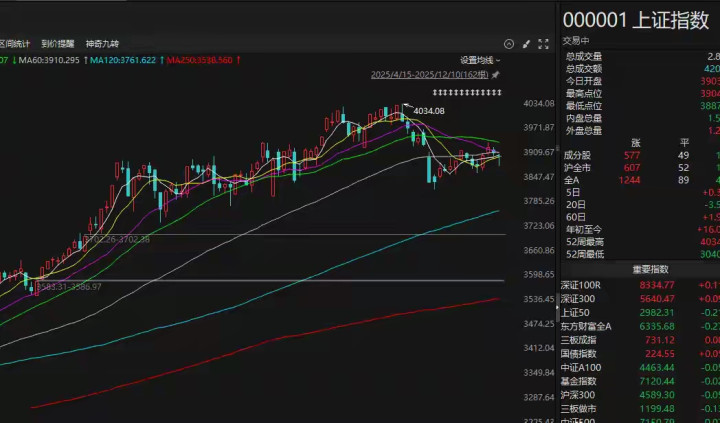This screenshot has height=423, width=720.
Task: Click the 3723.06 price axis label
Action: point(539,226)
